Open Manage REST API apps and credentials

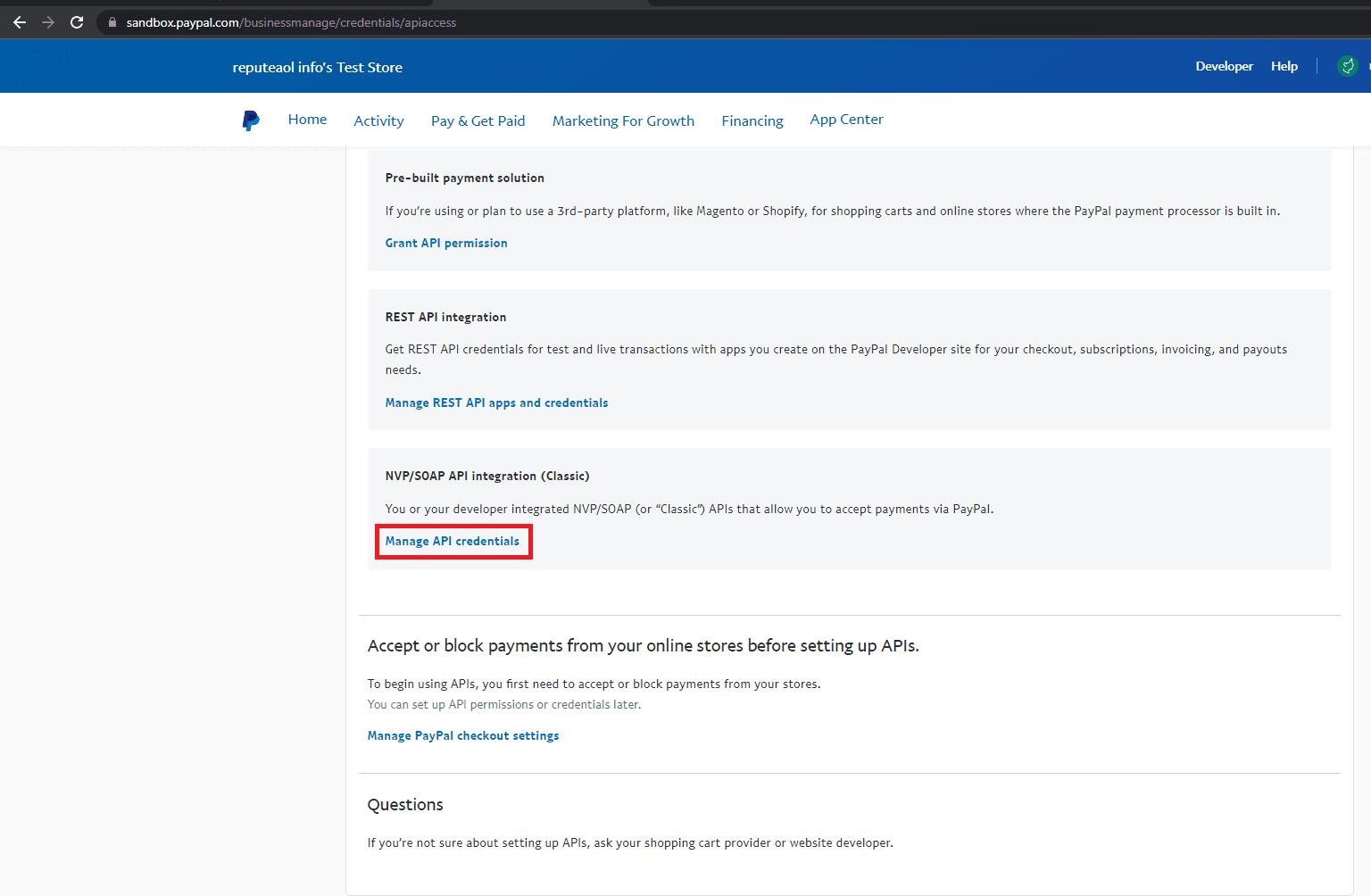(496, 402)
